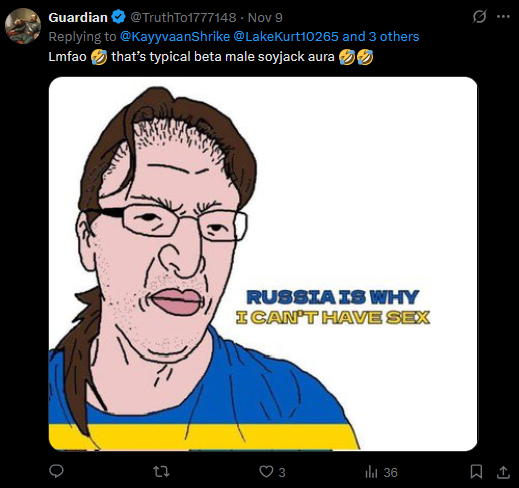Viewport: 519px width, 488px height.
Task: Click the reply speech bubble icon
Action: point(56,472)
